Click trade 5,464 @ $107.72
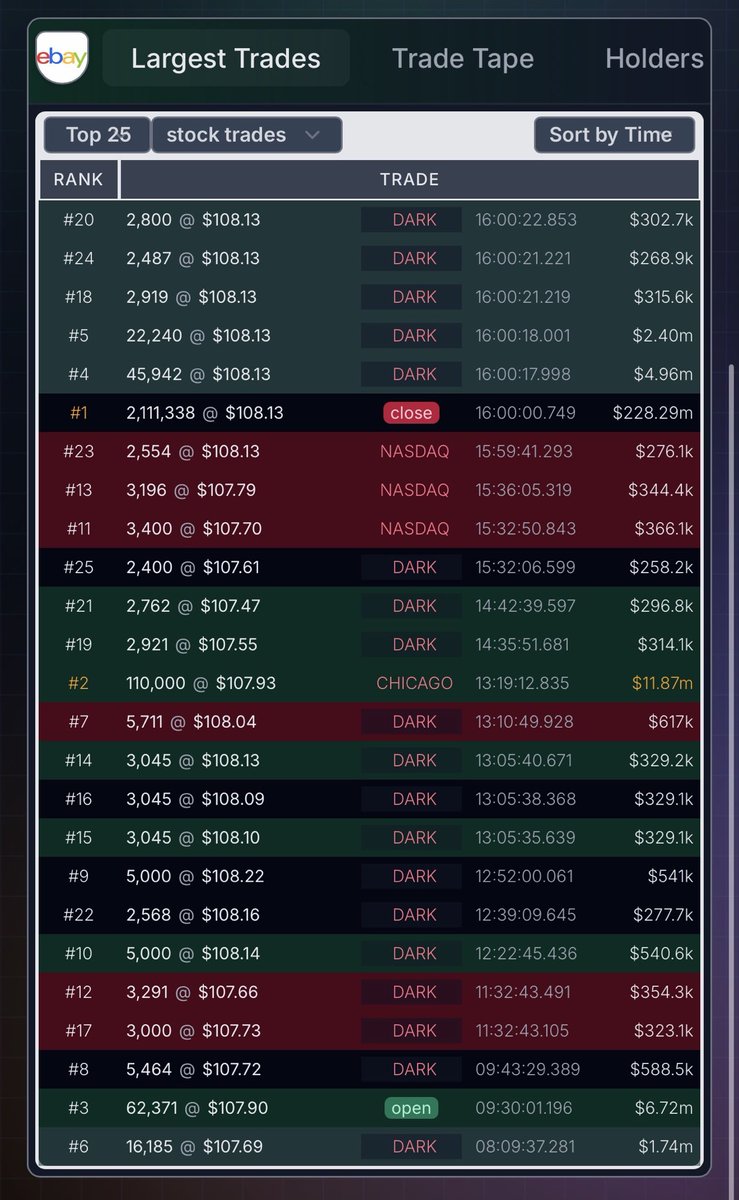 tap(193, 1069)
